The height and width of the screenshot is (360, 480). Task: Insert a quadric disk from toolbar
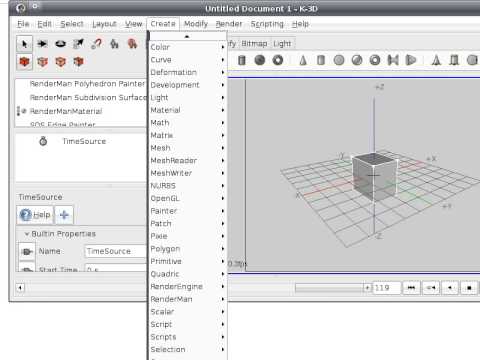339,60
